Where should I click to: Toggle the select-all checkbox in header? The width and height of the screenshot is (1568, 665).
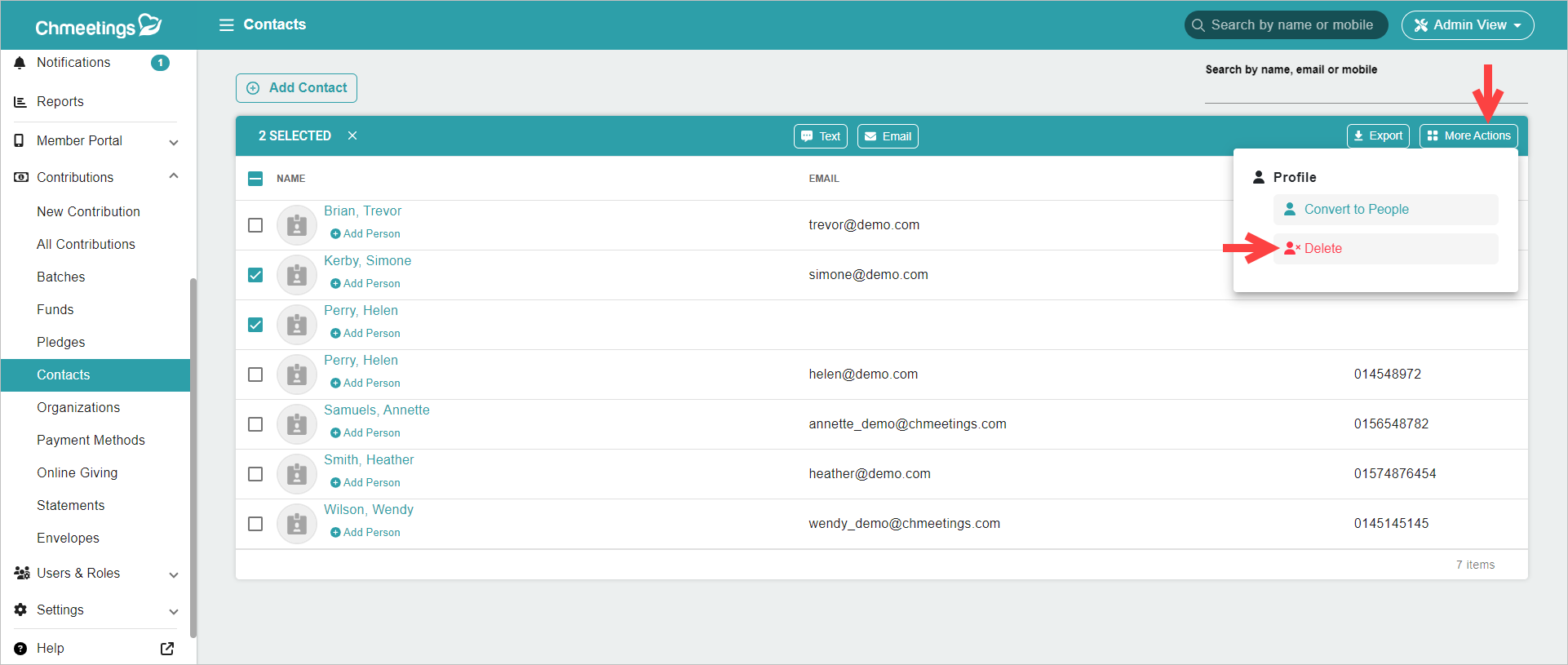click(255, 179)
